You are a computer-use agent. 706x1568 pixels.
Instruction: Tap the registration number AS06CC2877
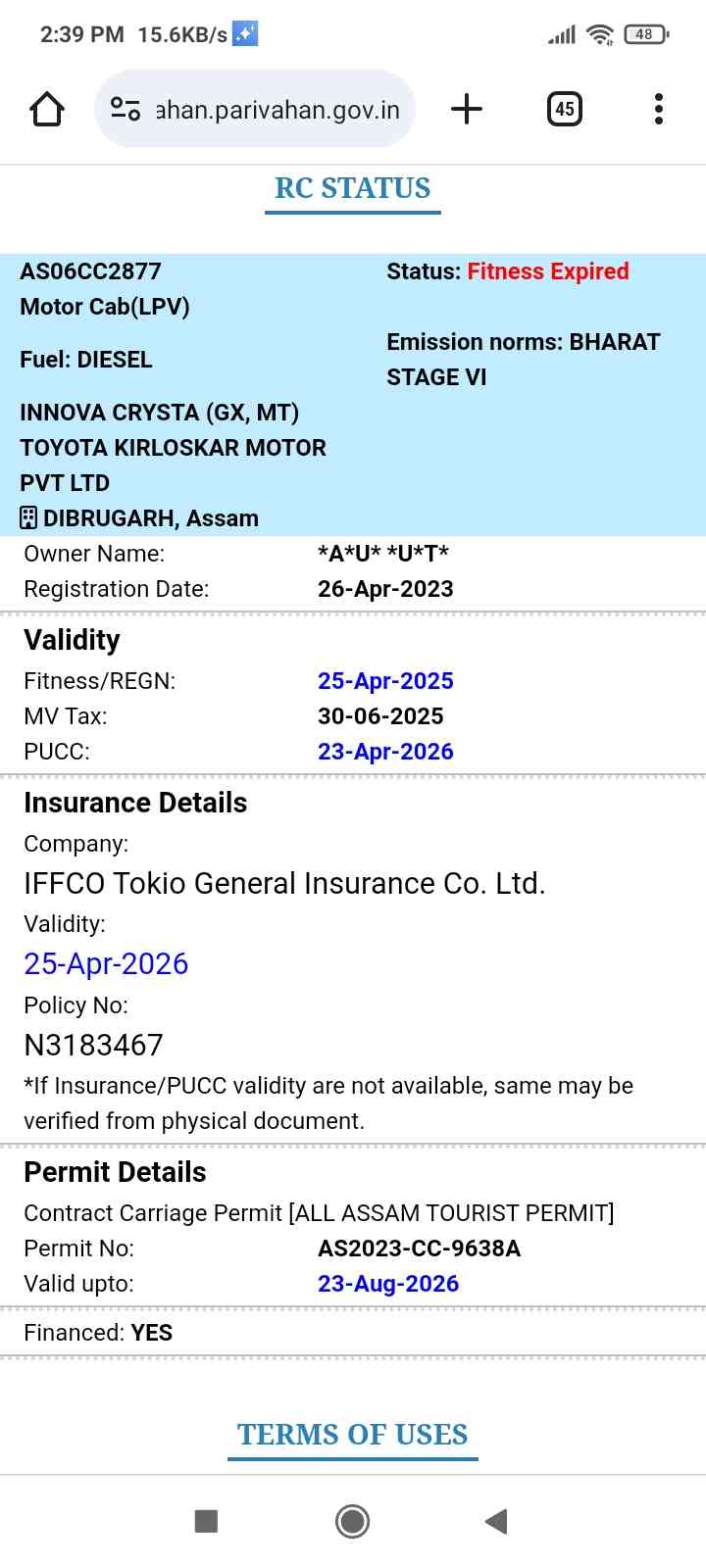tap(90, 271)
